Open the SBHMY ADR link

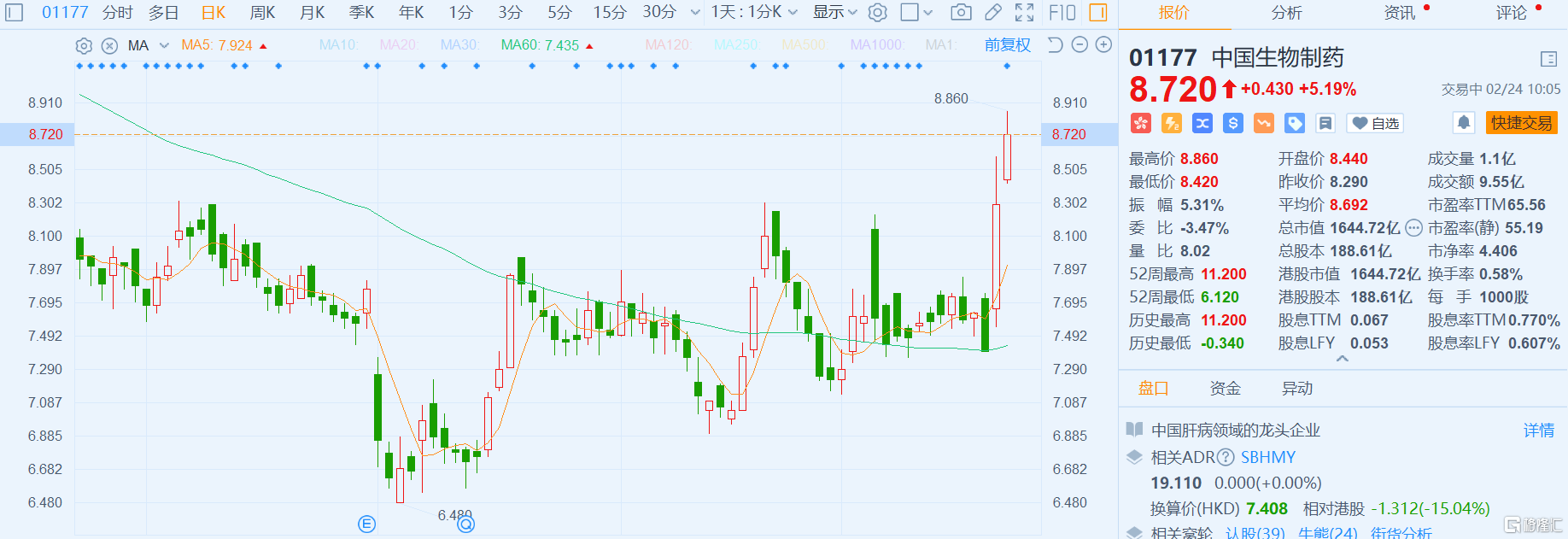coord(1267,457)
